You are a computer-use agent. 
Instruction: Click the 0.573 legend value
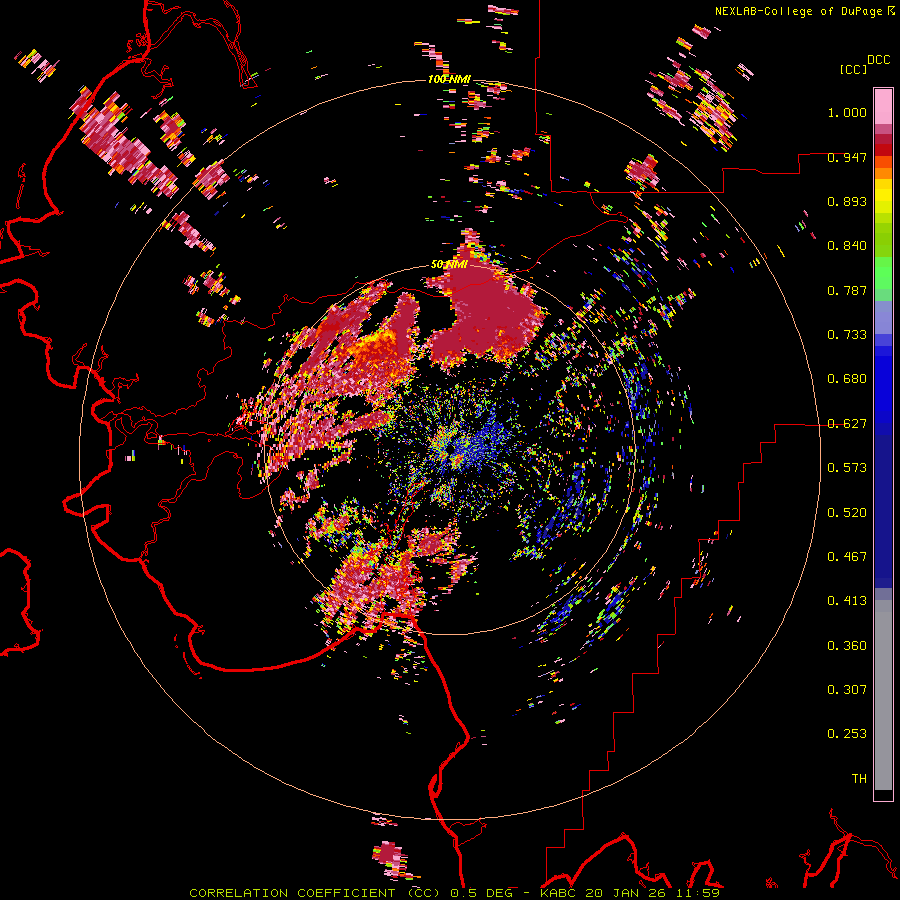(847, 468)
